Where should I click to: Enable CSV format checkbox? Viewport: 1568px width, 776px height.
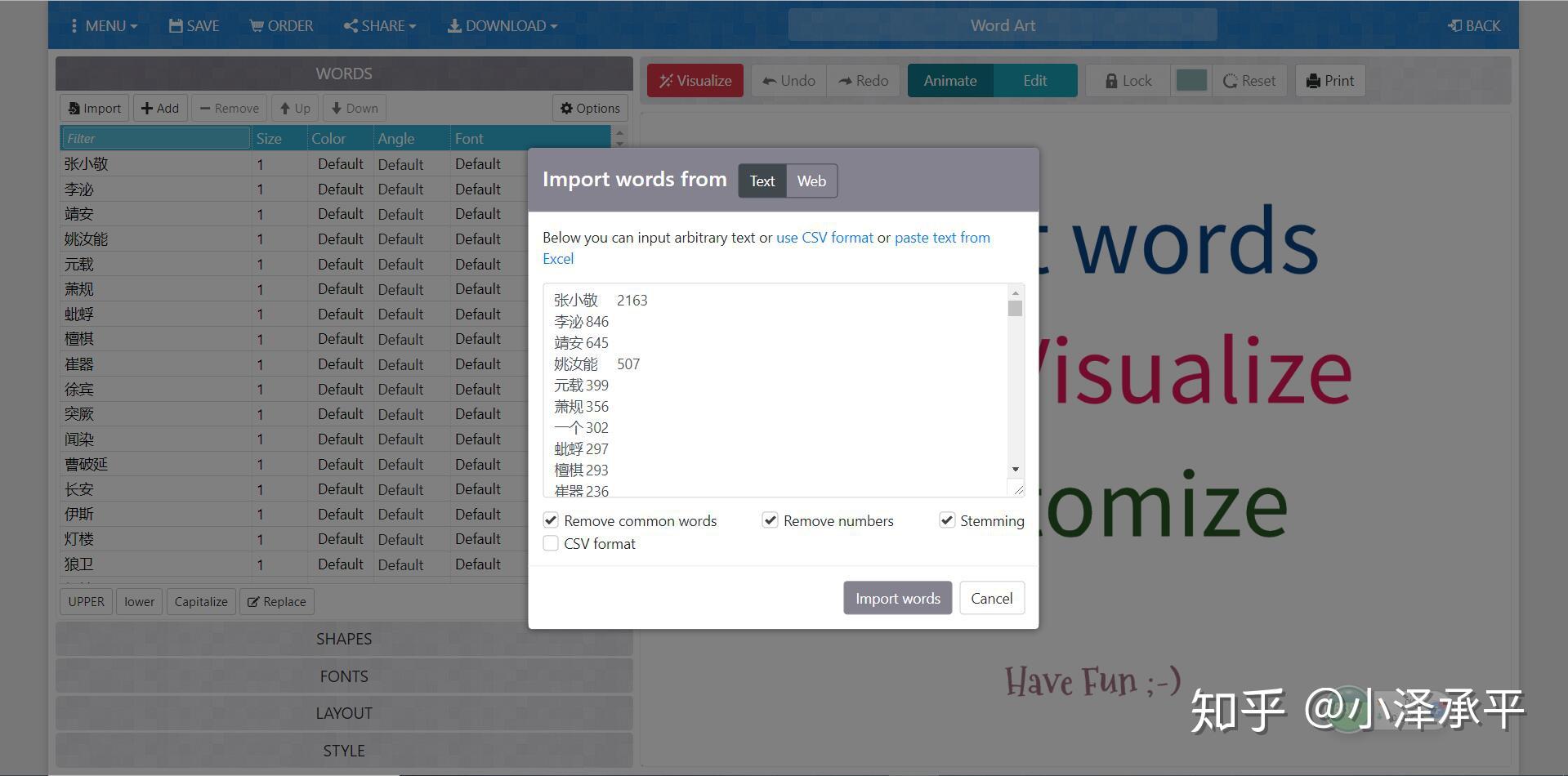pyautogui.click(x=552, y=543)
